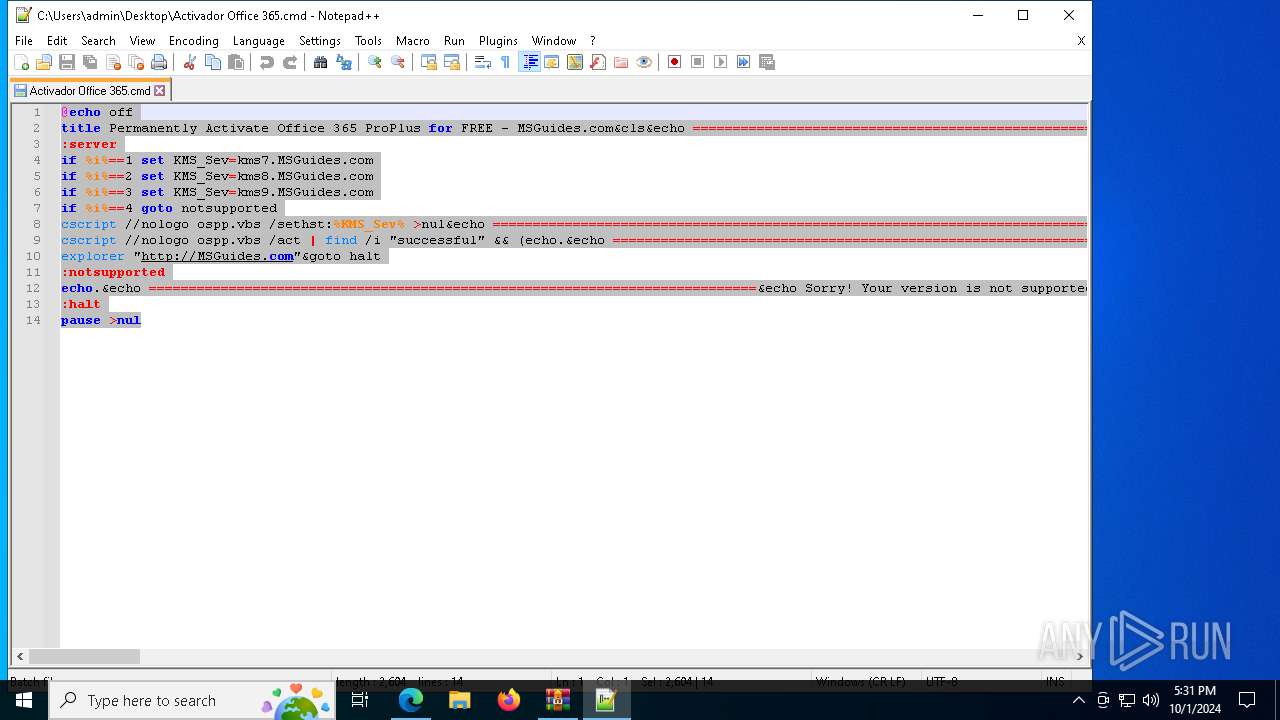Toggle Show All Characters pilcrow icon
1280x720 pixels.
[505, 62]
